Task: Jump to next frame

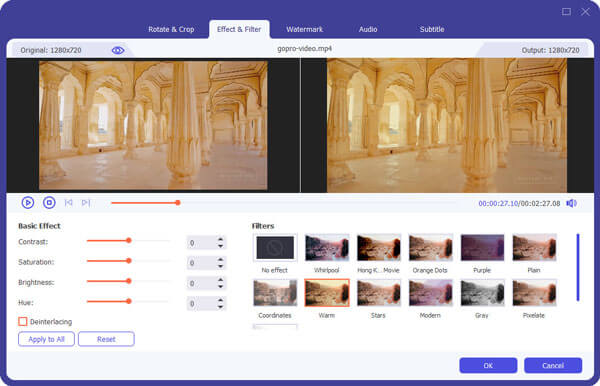Action: [x=86, y=202]
